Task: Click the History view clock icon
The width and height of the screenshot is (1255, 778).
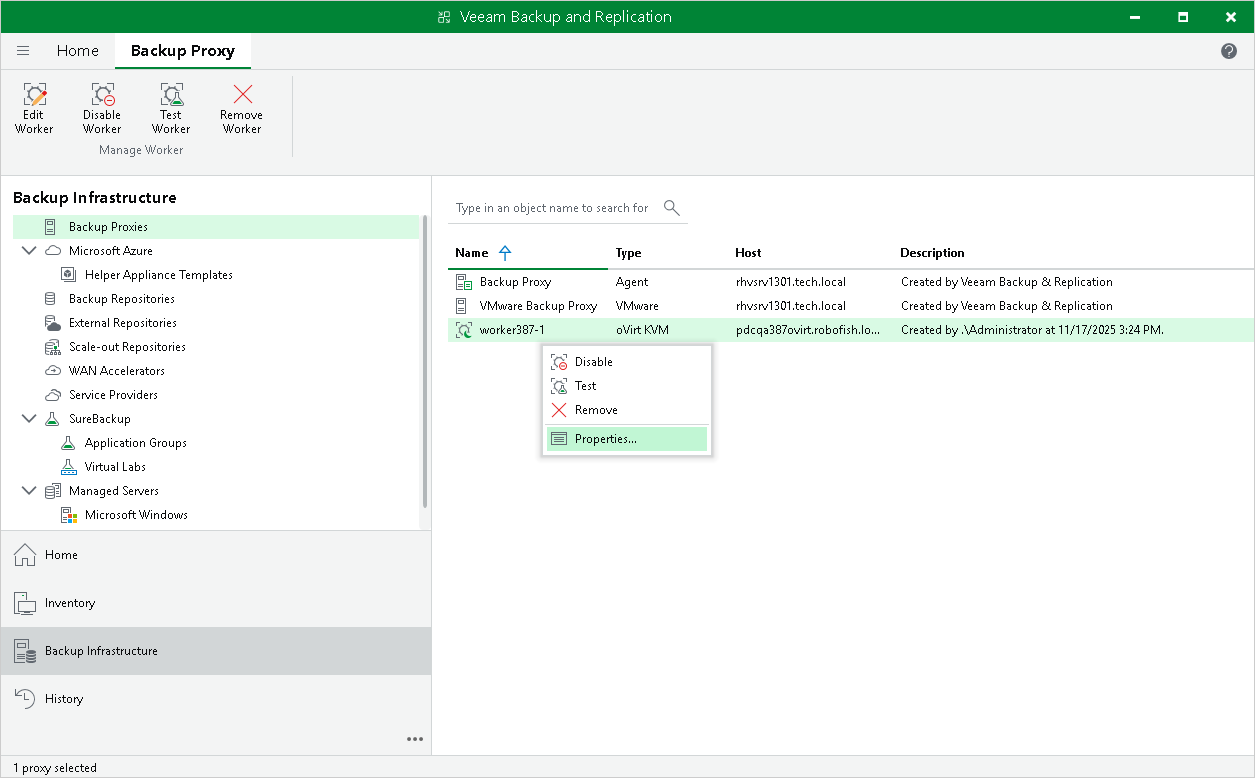Action: [25, 699]
